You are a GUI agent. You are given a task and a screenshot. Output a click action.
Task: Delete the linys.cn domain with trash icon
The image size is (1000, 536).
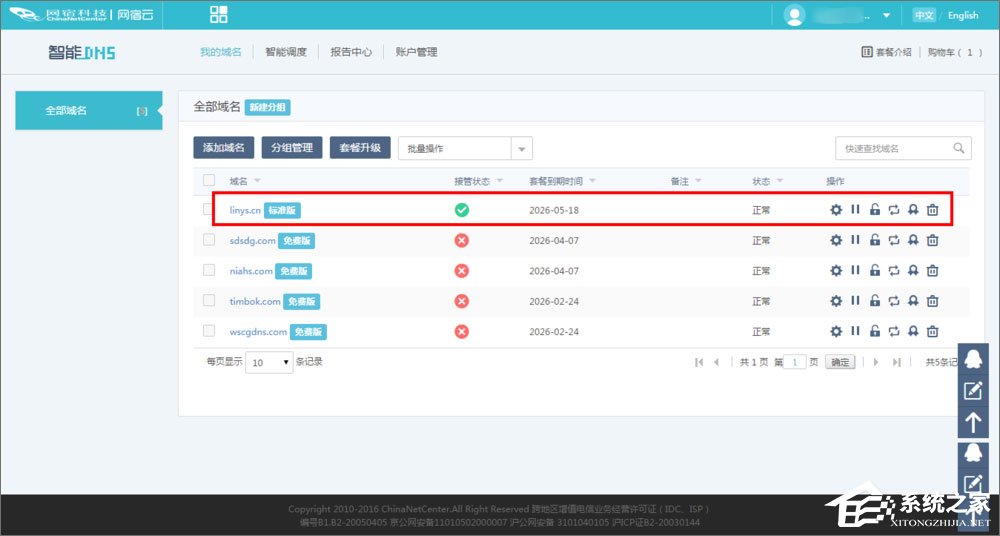pyautogui.click(x=932, y=209)
